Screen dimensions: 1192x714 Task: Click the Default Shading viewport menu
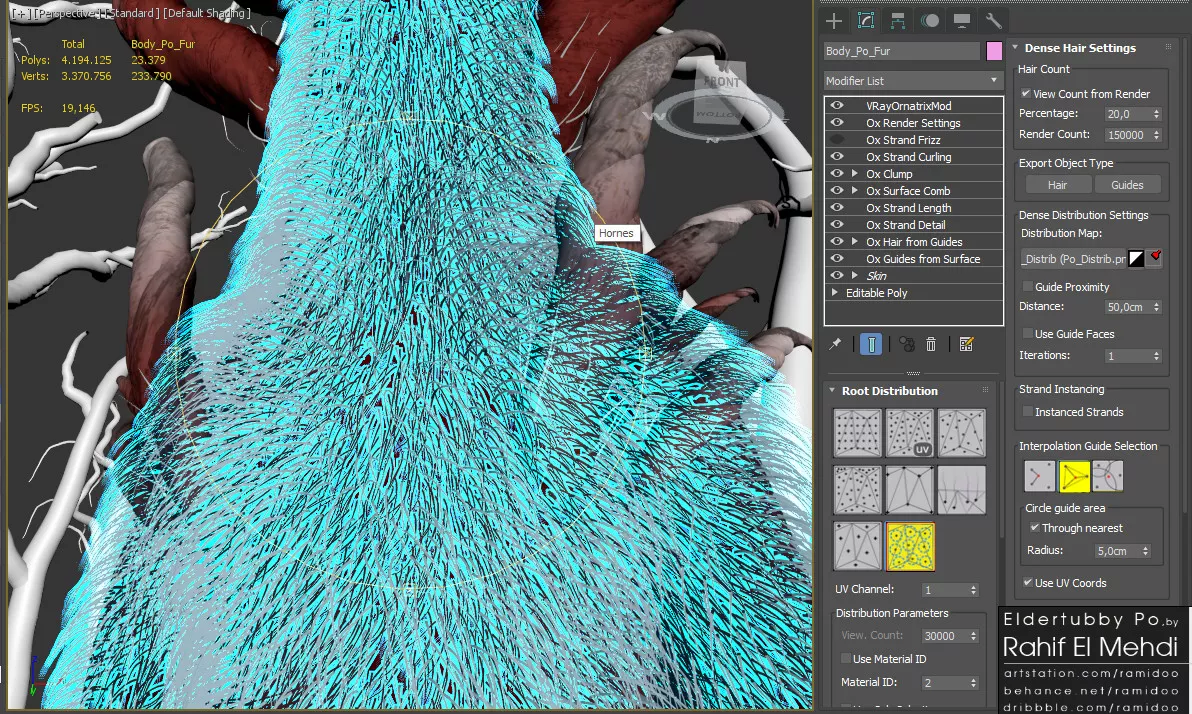(x=208, y=13)
